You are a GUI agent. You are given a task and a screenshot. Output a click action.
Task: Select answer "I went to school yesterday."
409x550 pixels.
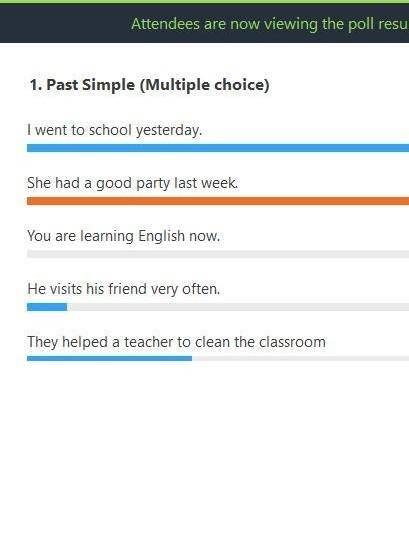click(115, 130)
